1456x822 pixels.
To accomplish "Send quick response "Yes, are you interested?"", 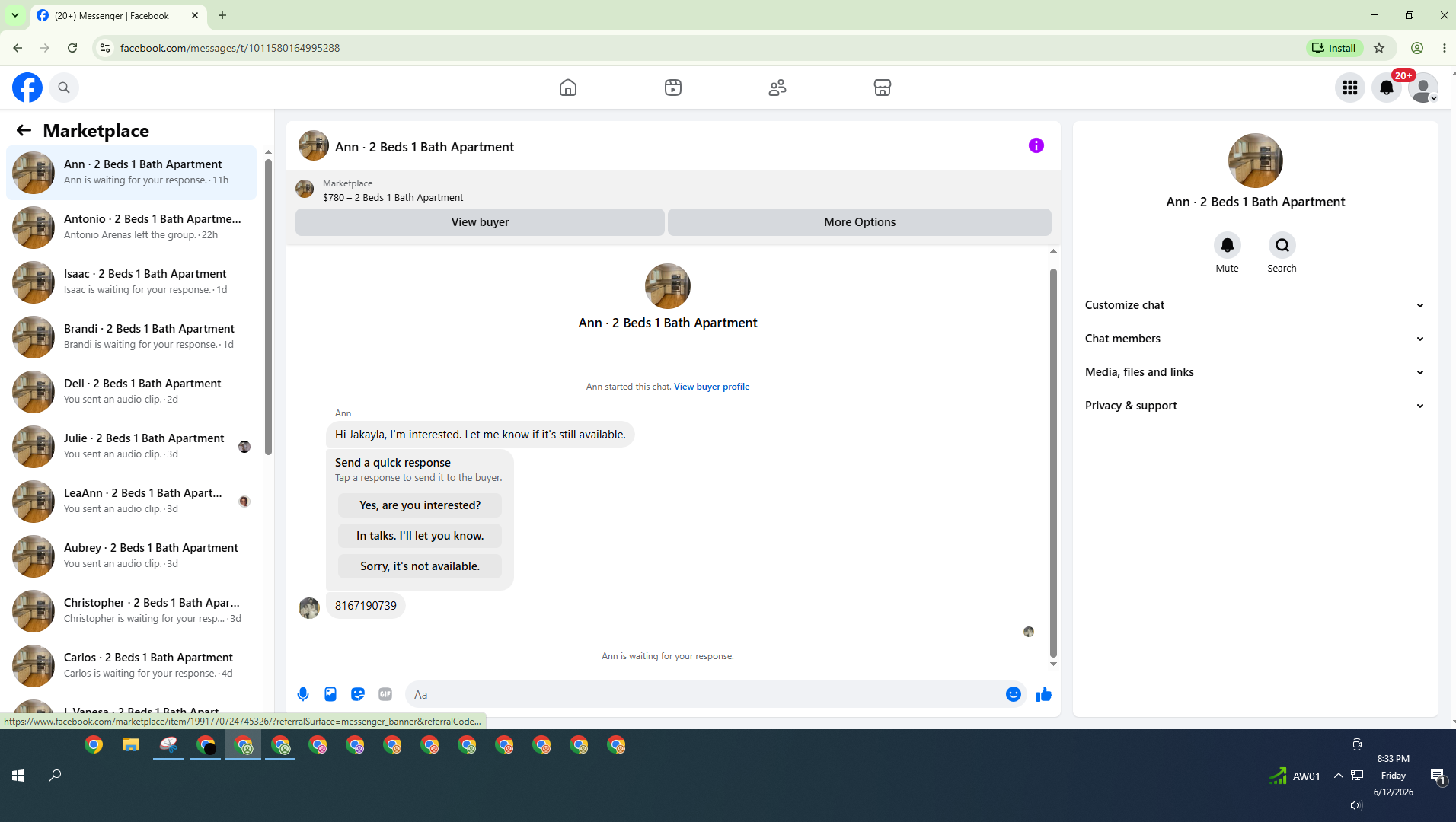I will [420, 505].
